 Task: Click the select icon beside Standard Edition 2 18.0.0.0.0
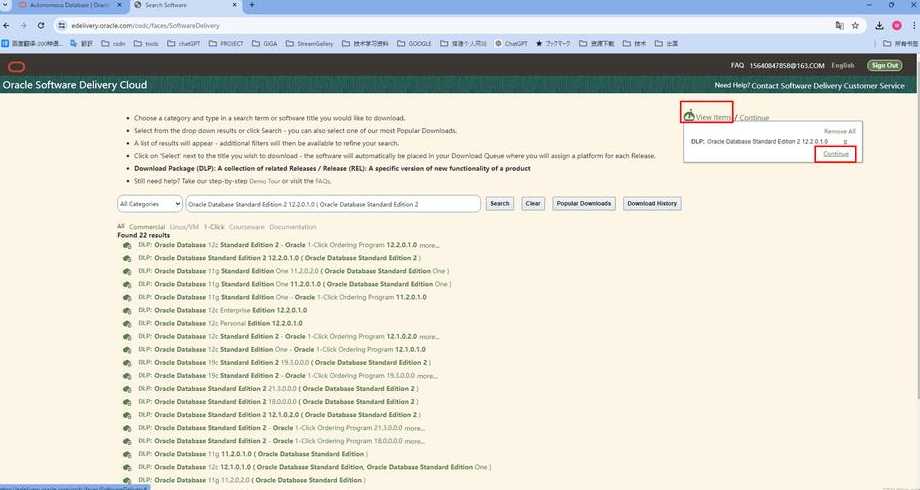pos(127,403)
